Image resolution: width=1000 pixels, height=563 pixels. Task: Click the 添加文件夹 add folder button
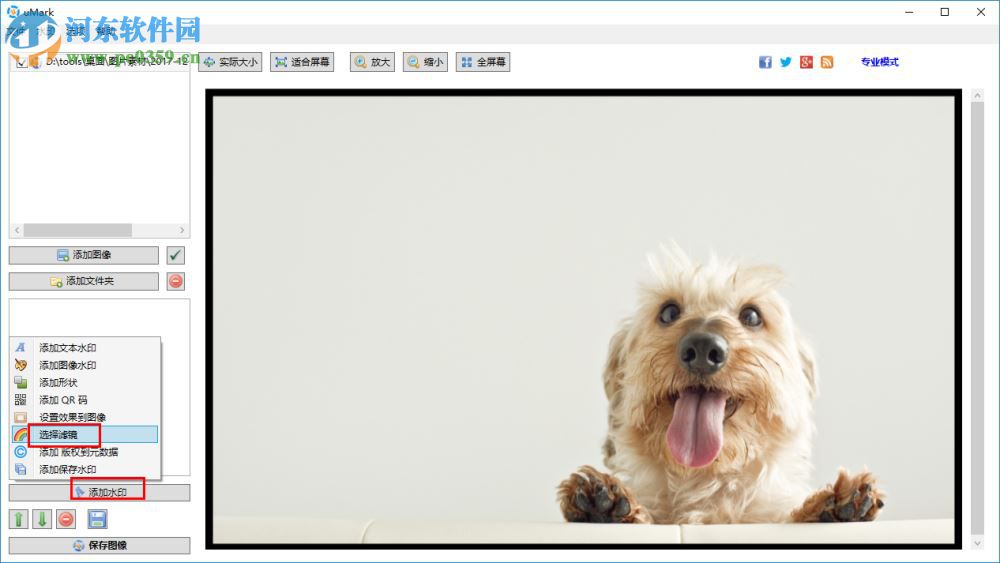pos(84,281)
